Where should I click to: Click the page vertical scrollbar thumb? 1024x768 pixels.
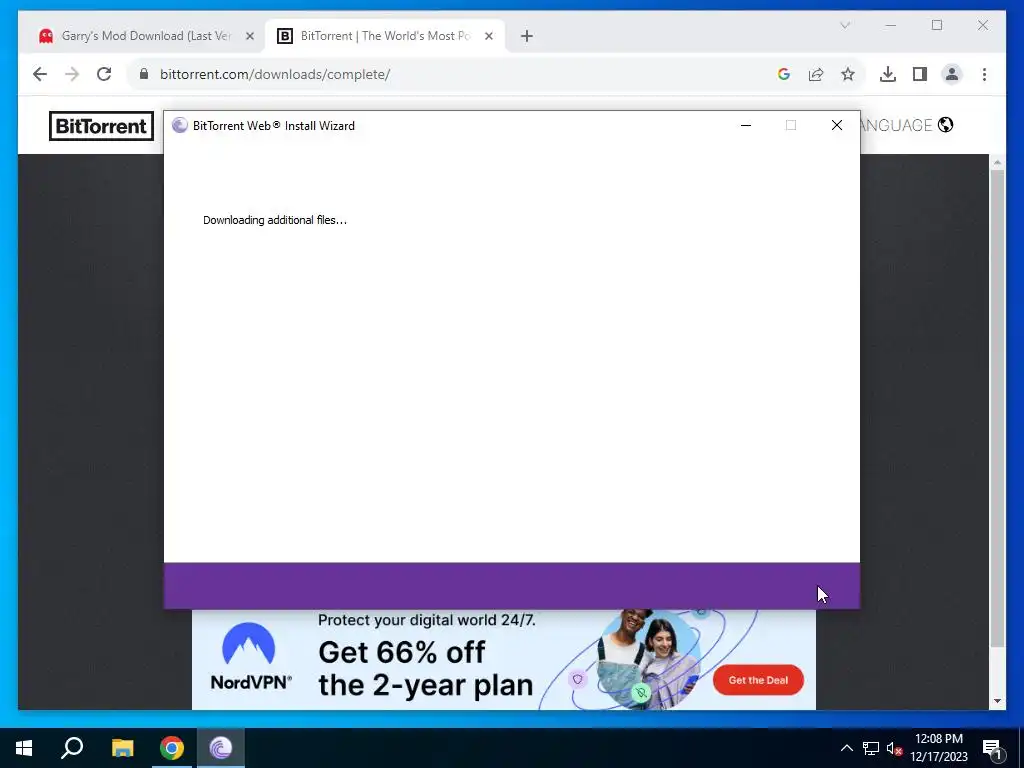[x=997, y=408]
